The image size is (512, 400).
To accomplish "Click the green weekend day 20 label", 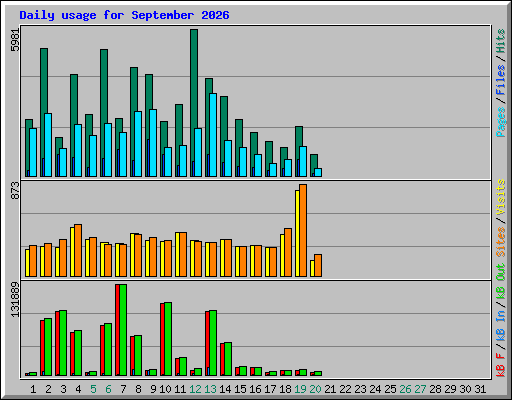I will pyautogui.click(x=315, y=389).
